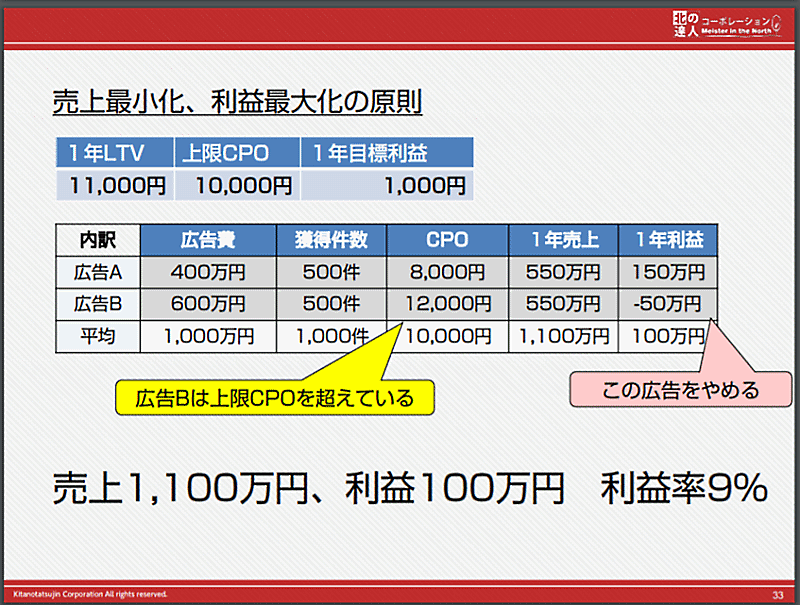This screenshot has width=800, height=605.
Task: Click the slide title 売上最小化、利益最大化の原則
Action: click(236, 102)
